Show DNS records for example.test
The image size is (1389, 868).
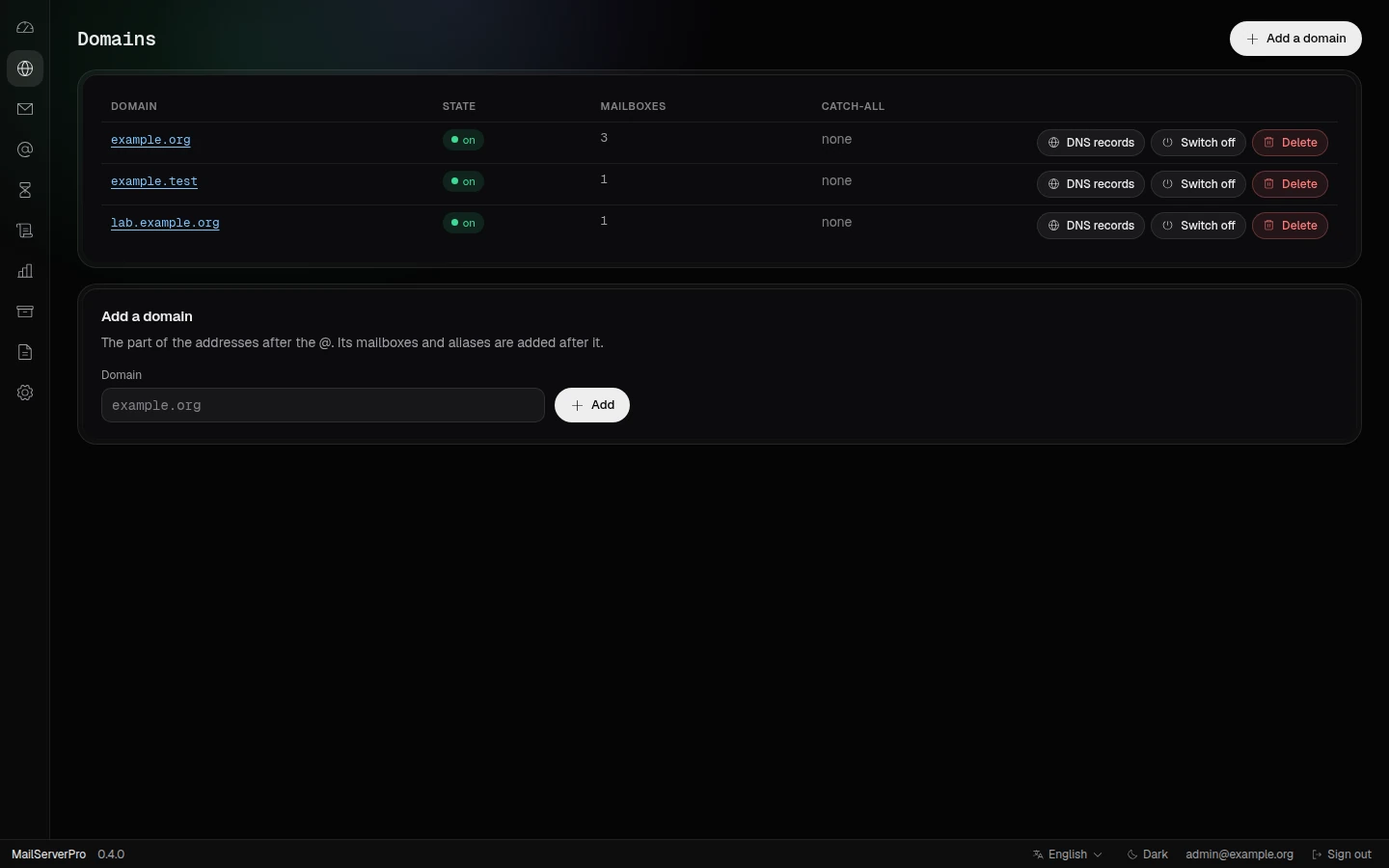click(x=1091, y=184)
